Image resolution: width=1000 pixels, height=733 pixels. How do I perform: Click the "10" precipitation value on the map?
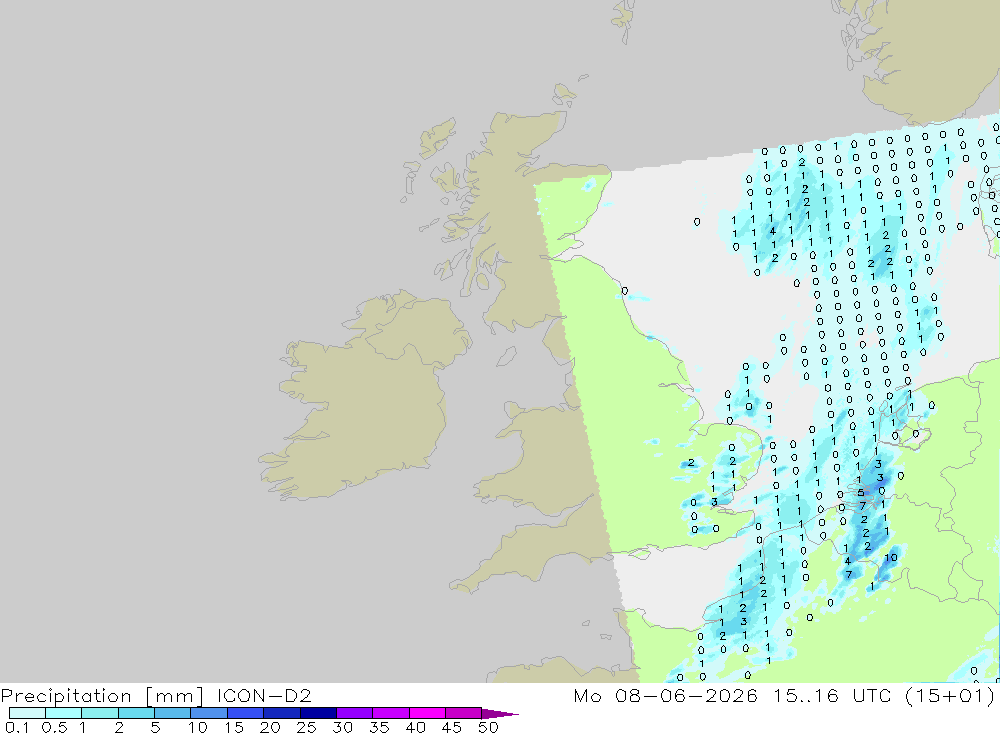coord(890,558)
